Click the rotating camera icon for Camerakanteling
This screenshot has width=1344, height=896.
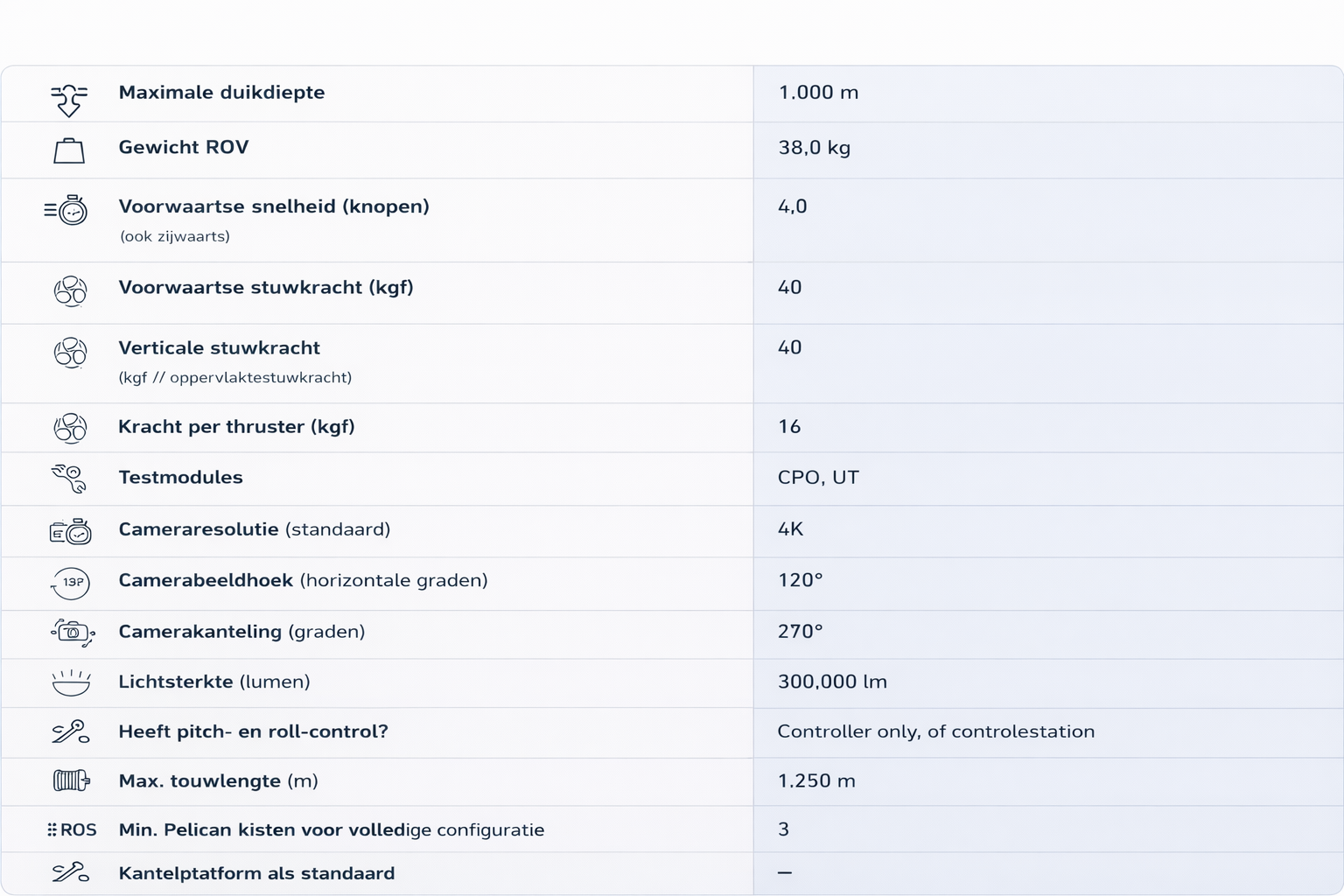[72, 633]
